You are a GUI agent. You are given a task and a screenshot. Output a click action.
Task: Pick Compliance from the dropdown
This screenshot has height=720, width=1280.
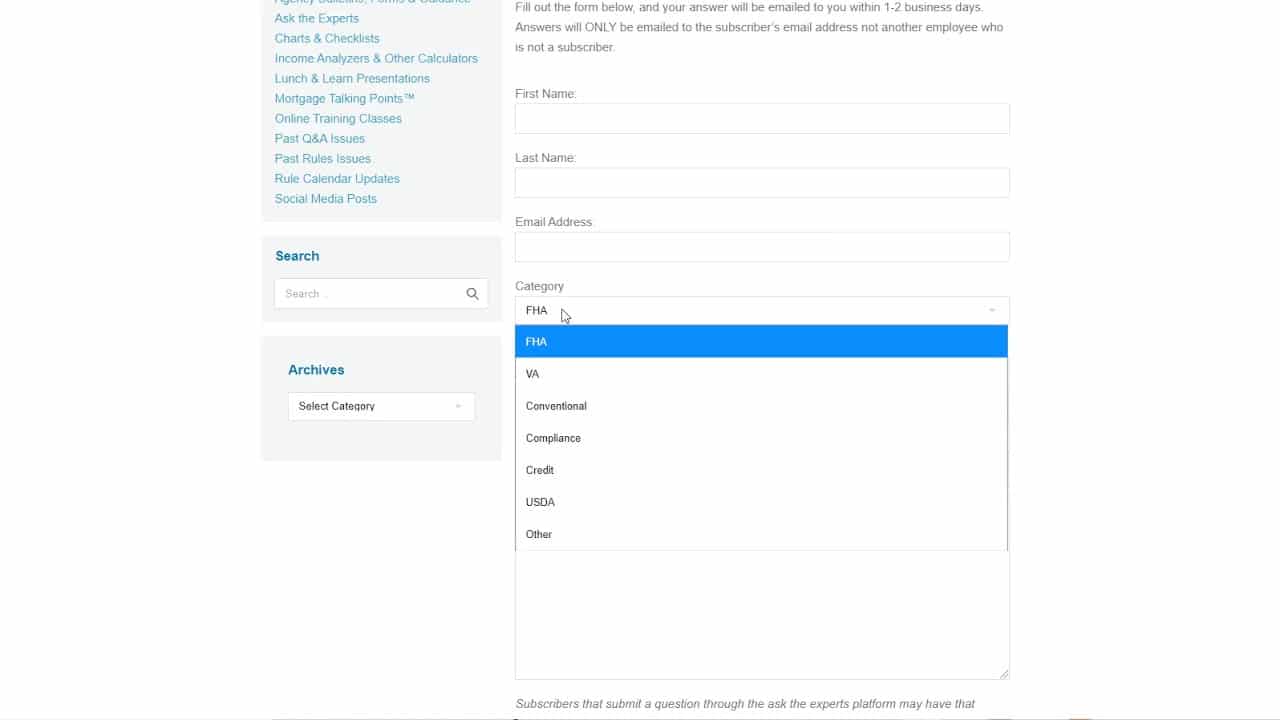pyautogui.click(x=760, y=438)
